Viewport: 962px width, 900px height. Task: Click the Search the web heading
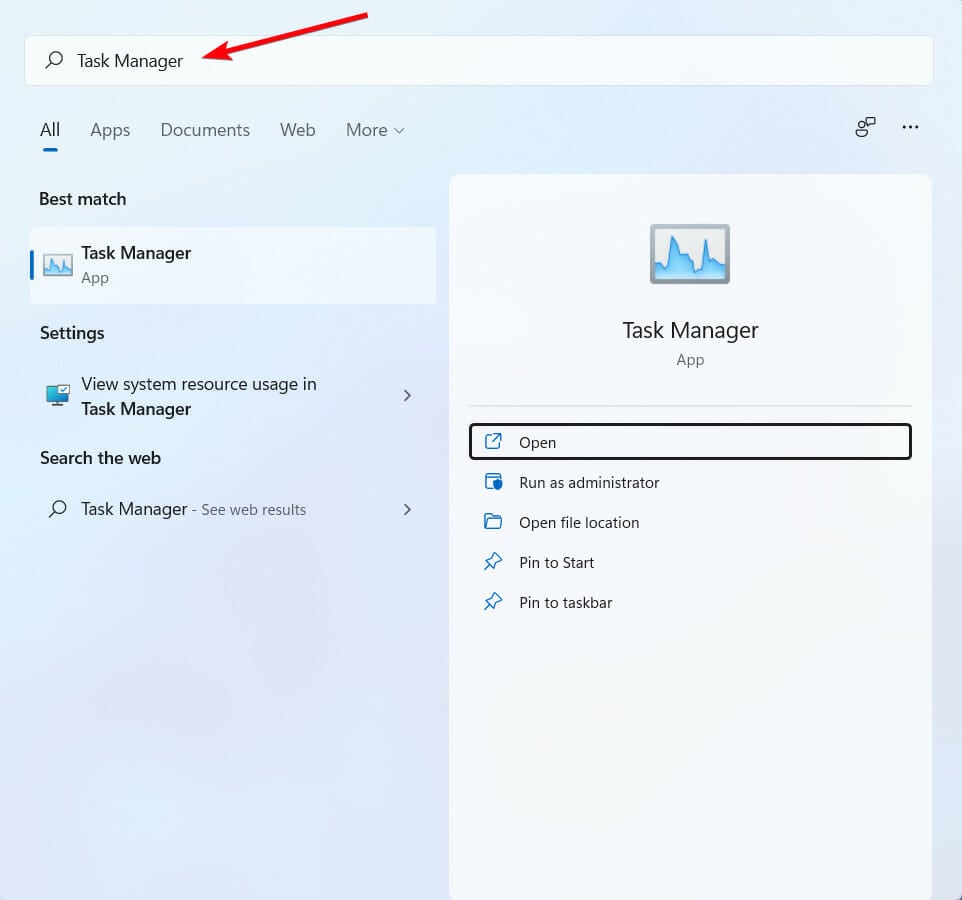point(100,458)
